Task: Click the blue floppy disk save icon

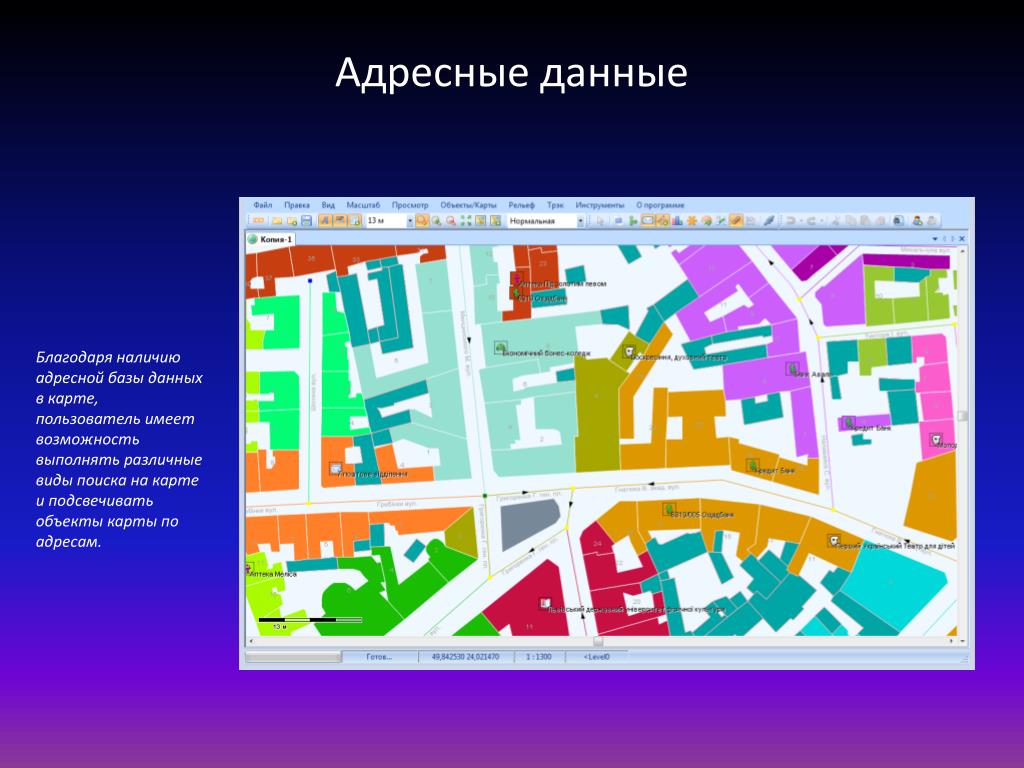Action: click(307, 221)
